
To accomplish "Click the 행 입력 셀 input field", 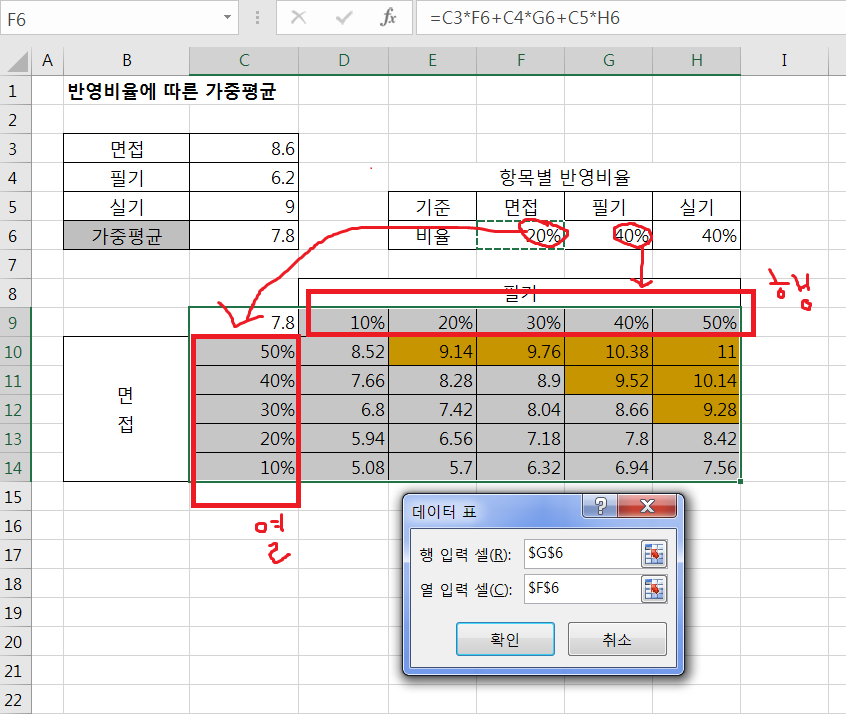I will click(x=580, y=554).
